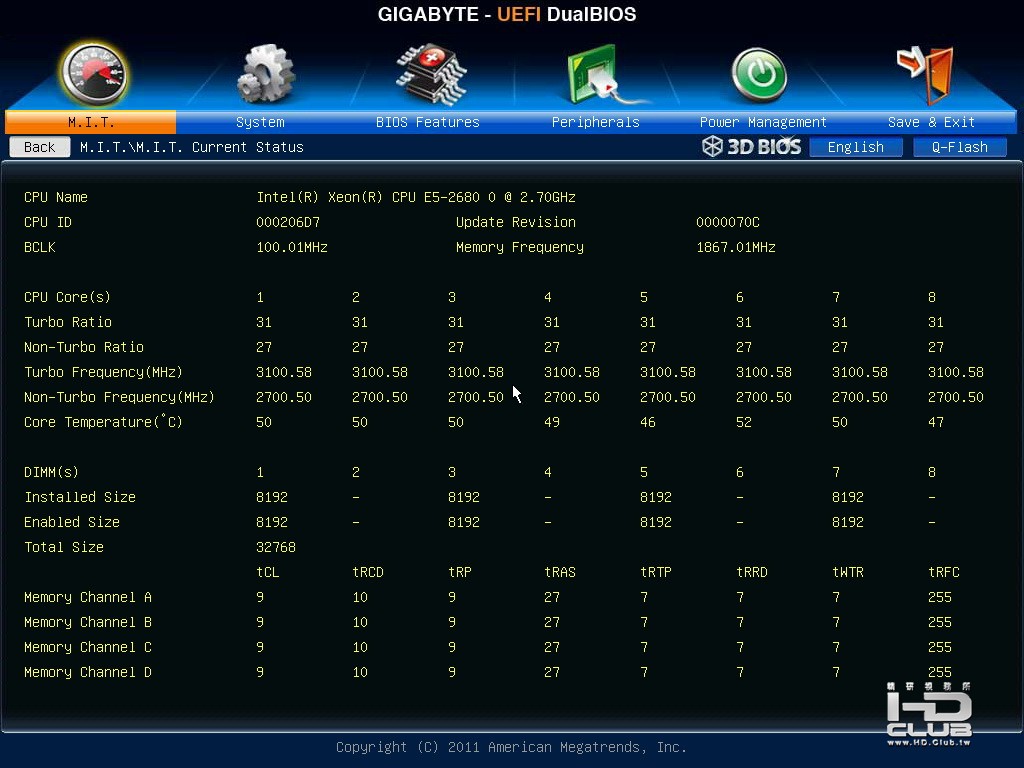The width and height of the screenshot is (1024, 768).
Task: Launch the Q-Flash utility button
Action: click(959, 147)
